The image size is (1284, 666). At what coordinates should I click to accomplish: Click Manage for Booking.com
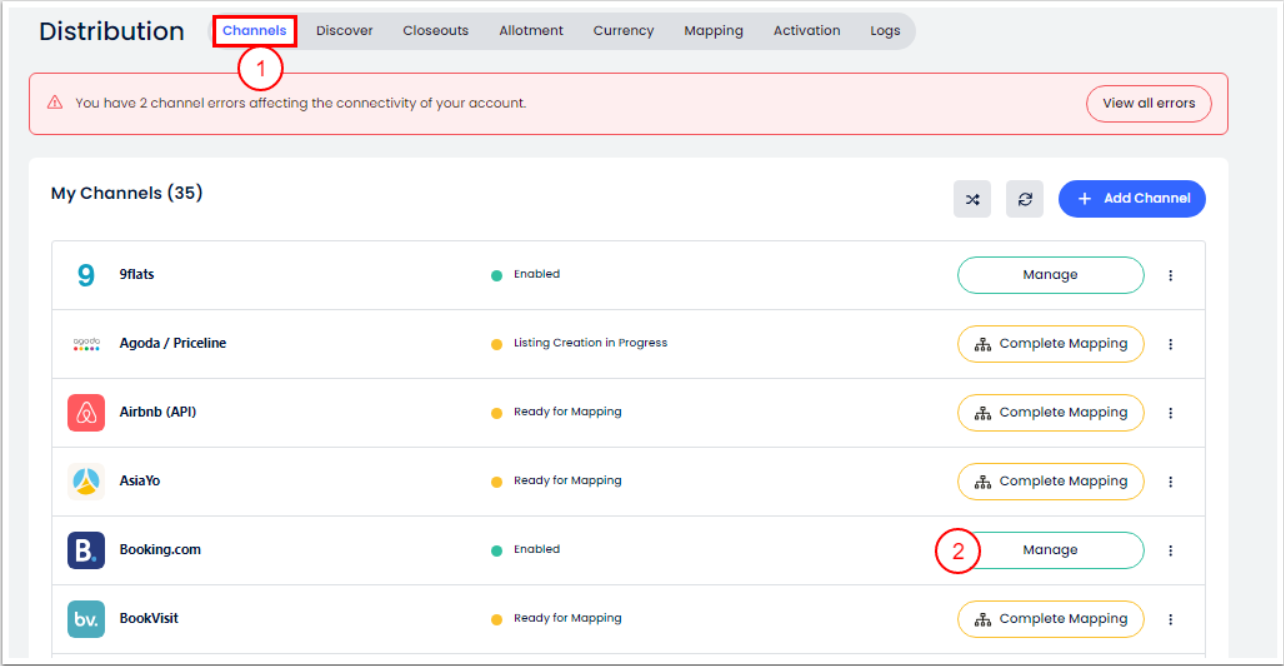click(1050, 550)
